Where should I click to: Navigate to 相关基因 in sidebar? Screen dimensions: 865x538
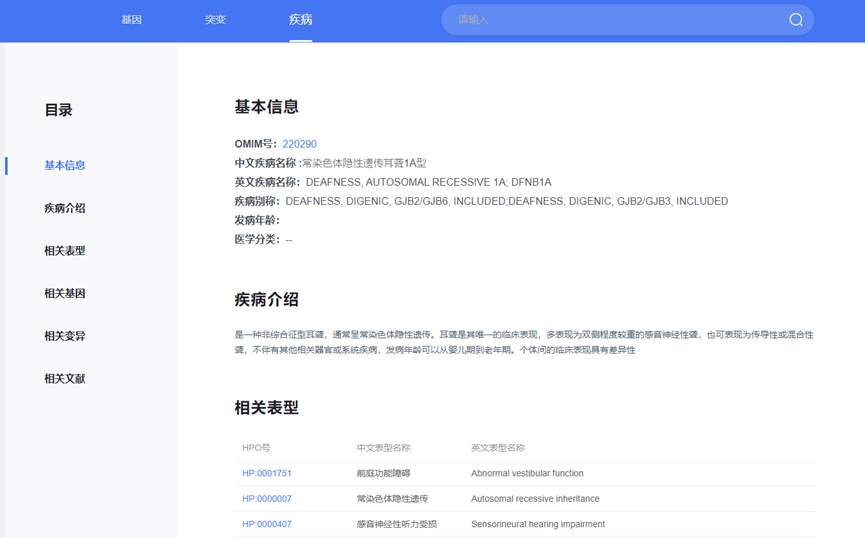tap(65, 293)
